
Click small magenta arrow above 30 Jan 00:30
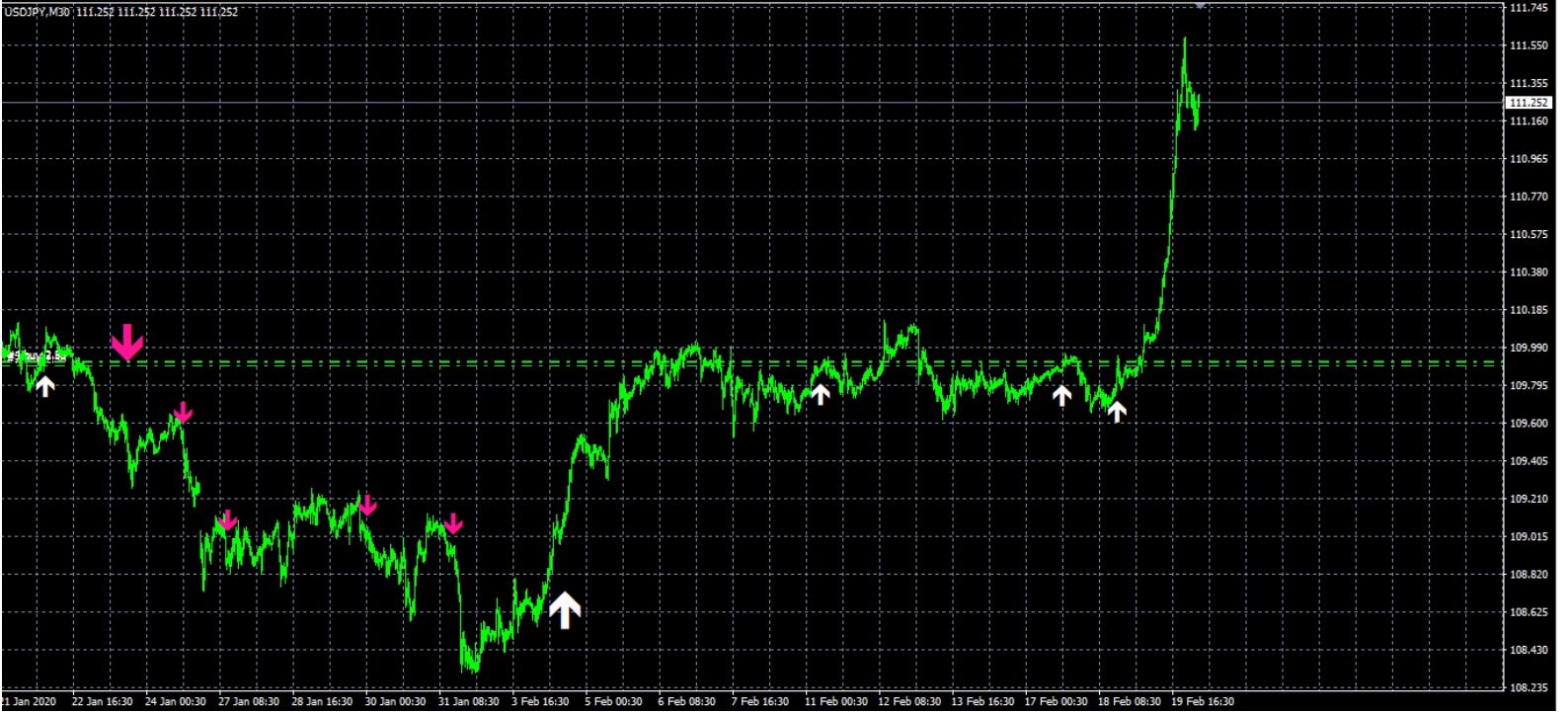click(x=367, y=506)
